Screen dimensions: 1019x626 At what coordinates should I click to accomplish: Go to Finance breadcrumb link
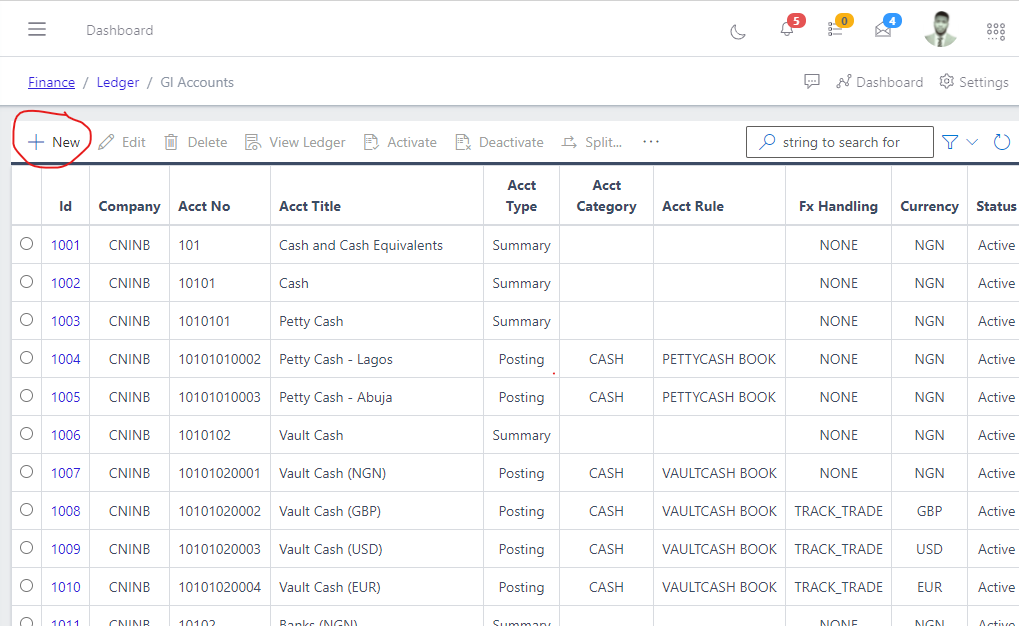(x=51, y=82)
